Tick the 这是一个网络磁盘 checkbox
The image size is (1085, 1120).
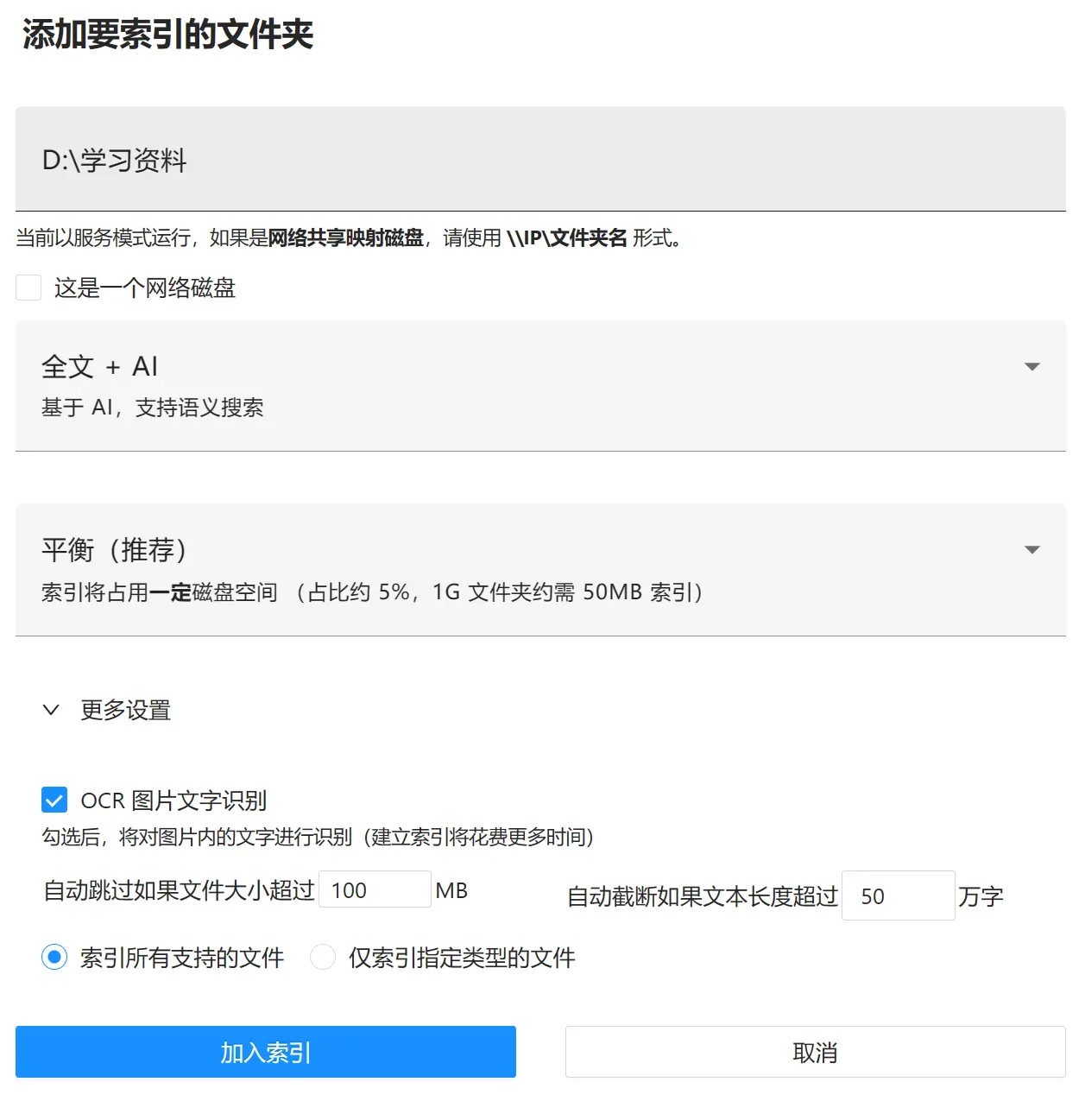28,288
